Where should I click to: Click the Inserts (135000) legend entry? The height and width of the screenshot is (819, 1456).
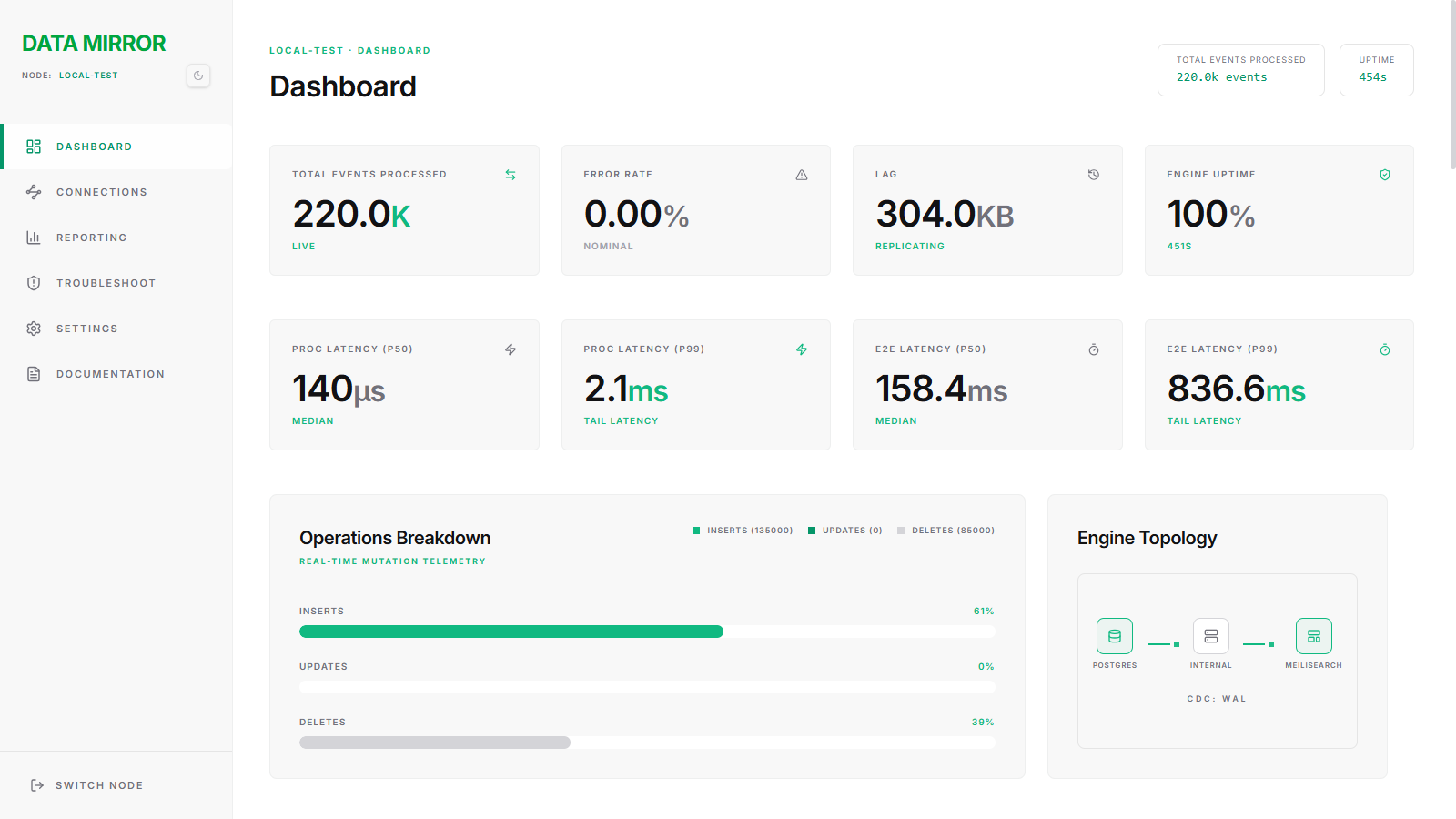click(743, 531)
